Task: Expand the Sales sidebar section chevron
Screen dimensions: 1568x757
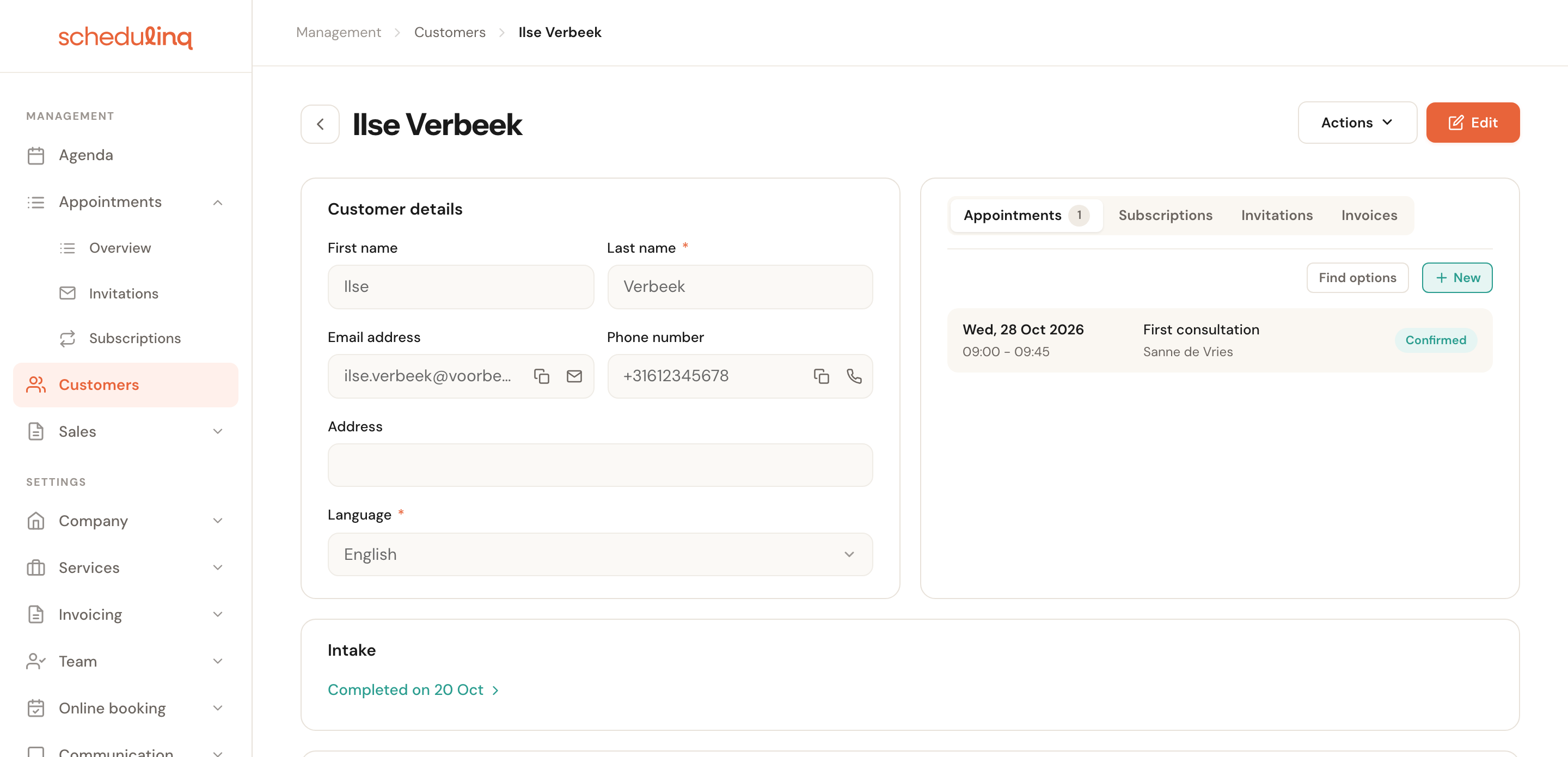Action: click(218, 432)
